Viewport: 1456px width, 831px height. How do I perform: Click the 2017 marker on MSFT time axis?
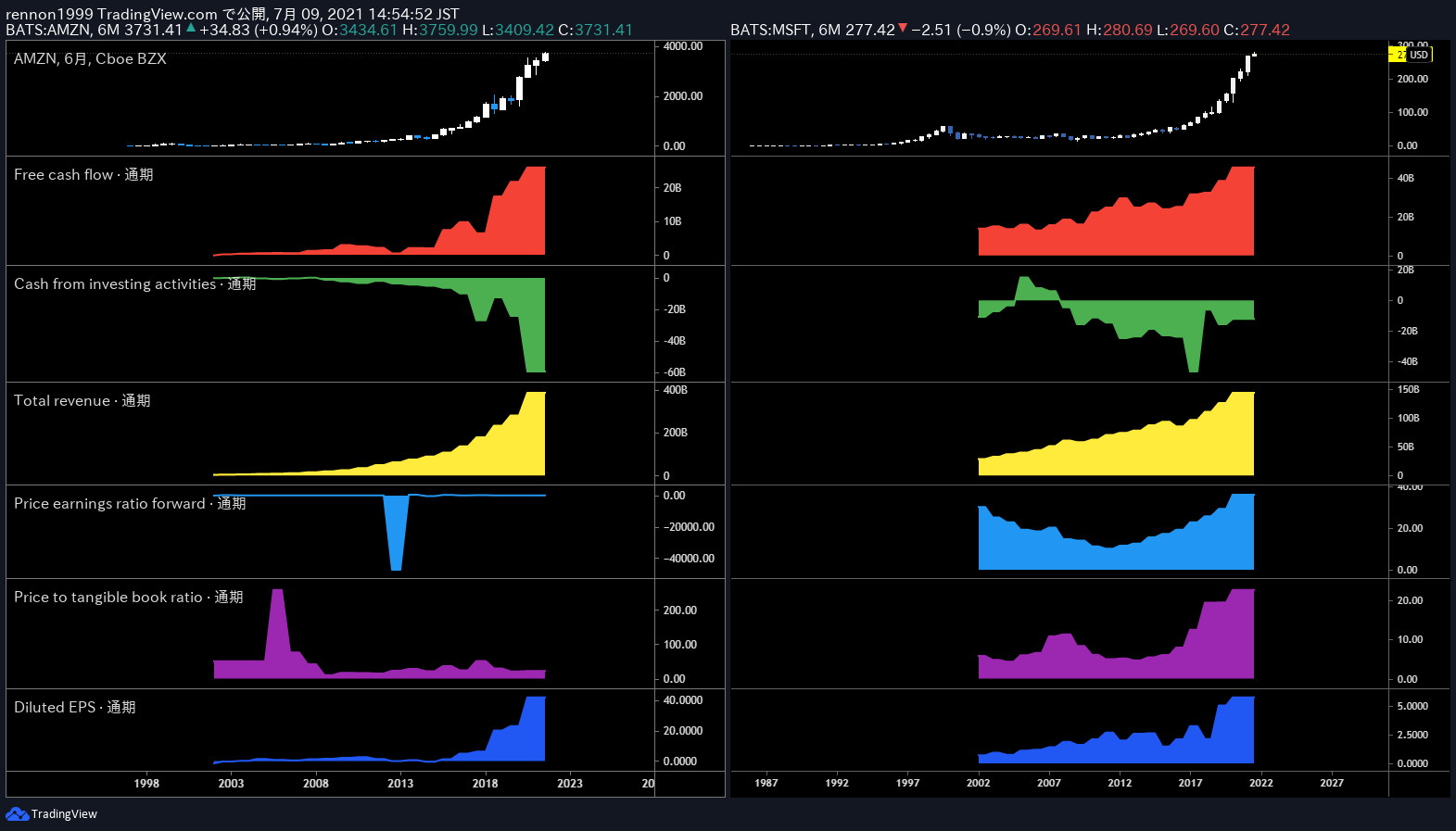(1190, 783)
